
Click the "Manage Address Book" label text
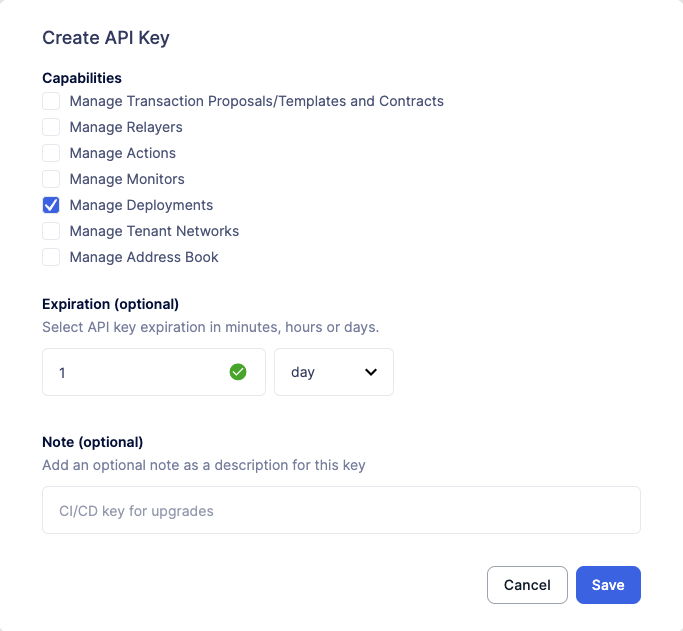point(144,257)
